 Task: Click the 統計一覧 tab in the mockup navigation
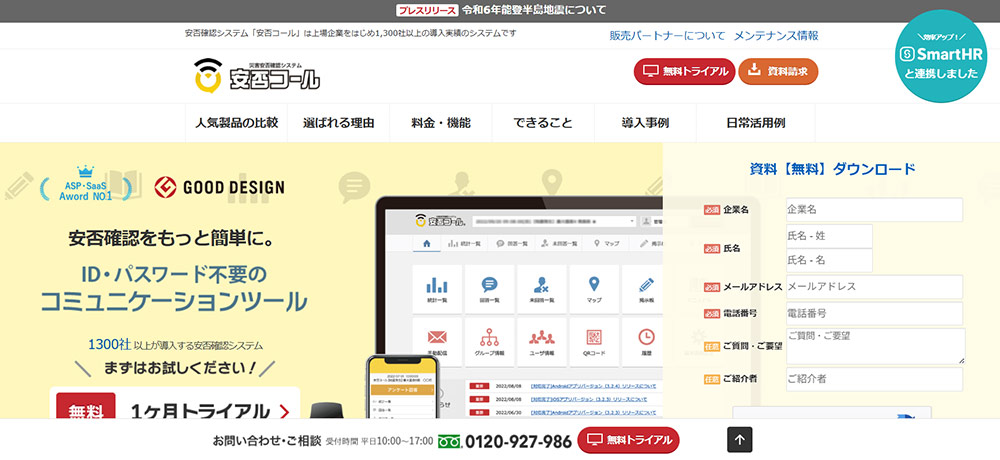click(464, 243)
